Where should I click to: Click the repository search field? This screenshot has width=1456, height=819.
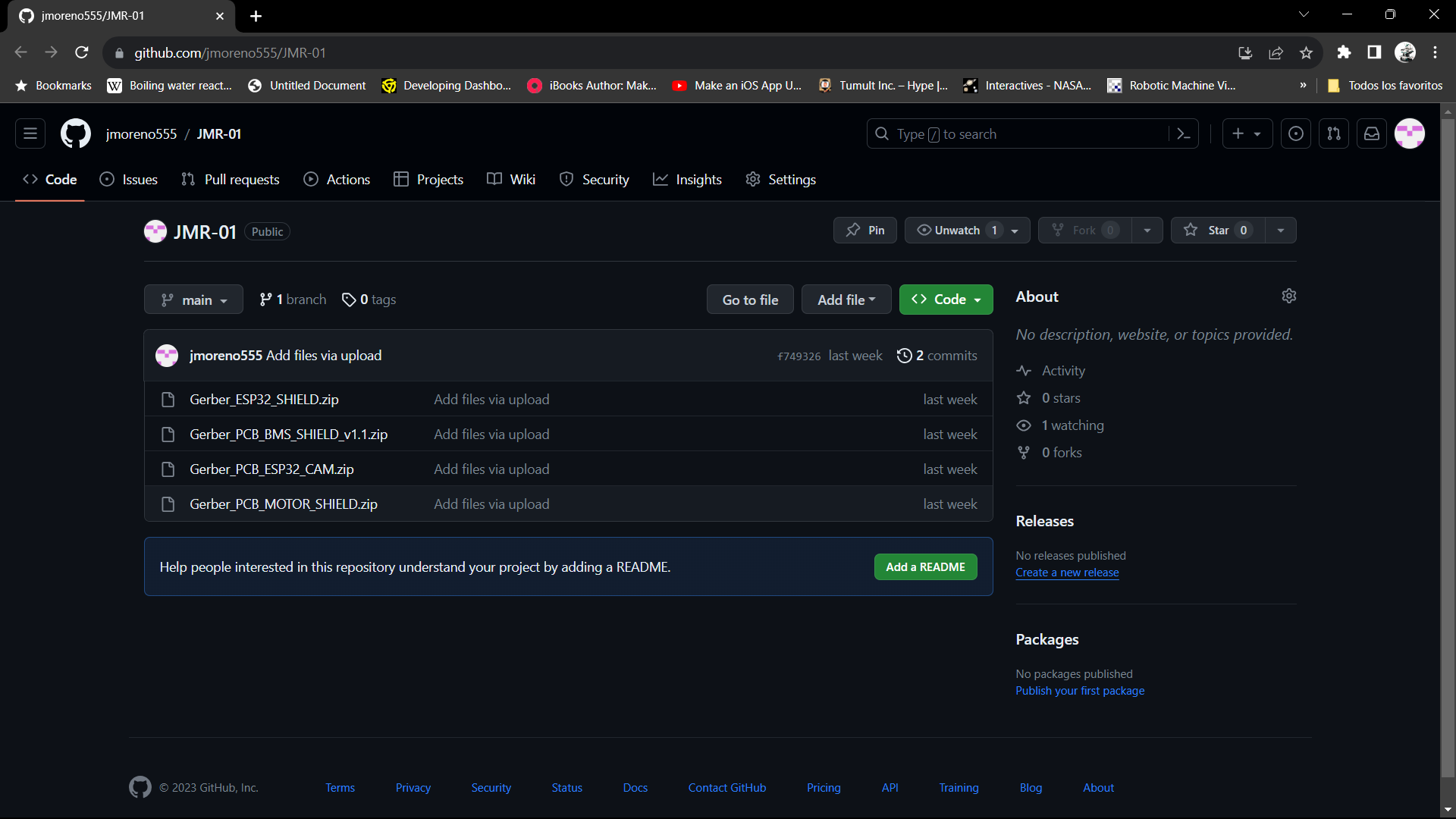1016,134
